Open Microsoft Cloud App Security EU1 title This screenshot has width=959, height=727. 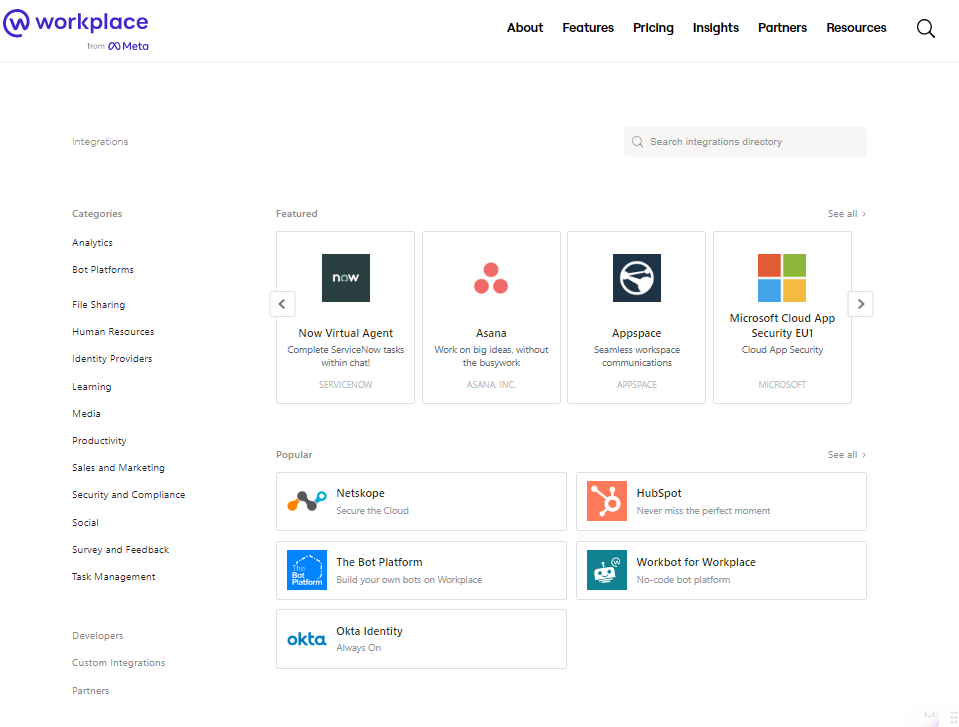click(782, 325)
